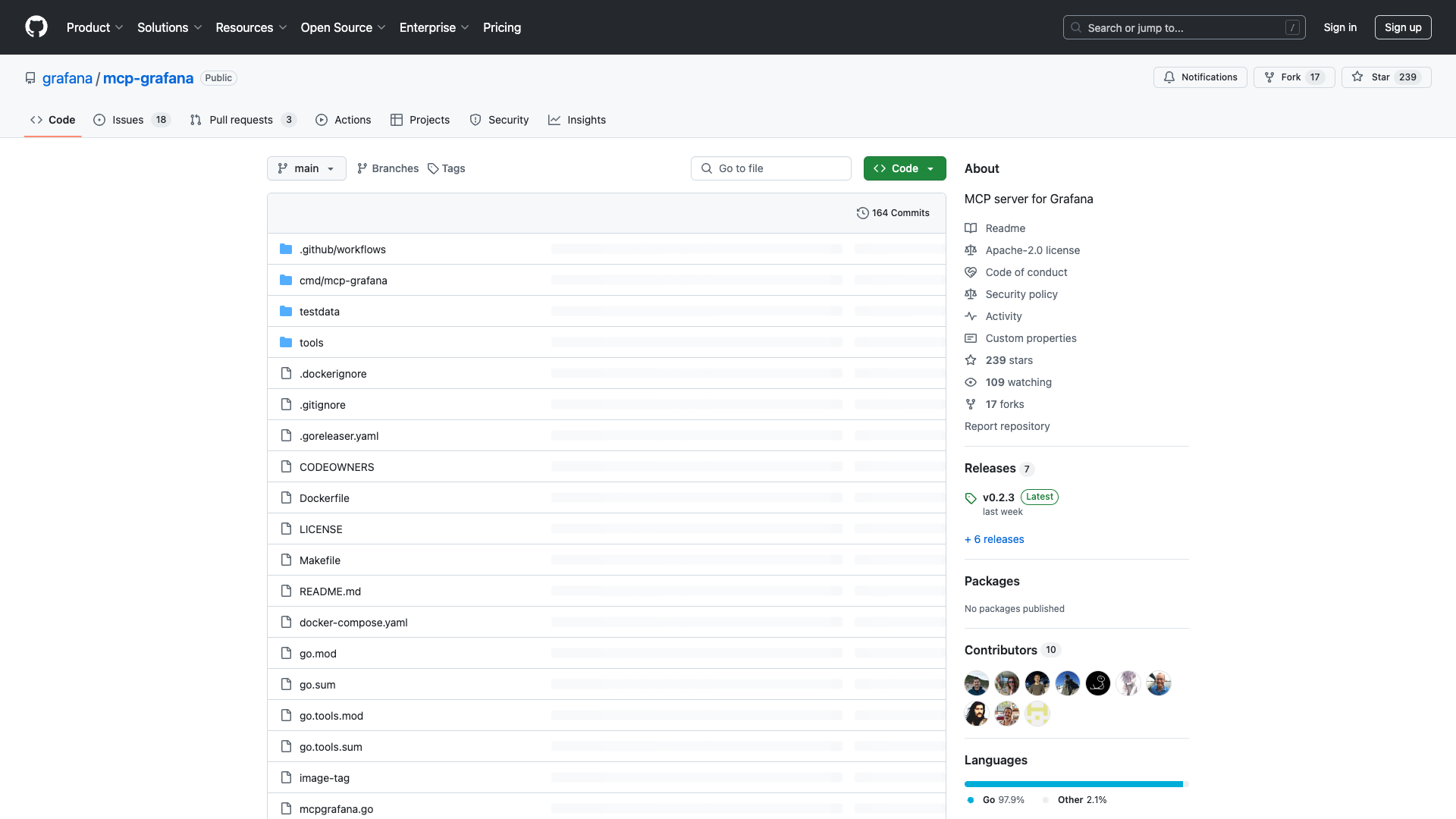Screen dimensions: 1456x819
Task: Open the Open Source menu
Action: pyautogui.click(x=343, y=27)
